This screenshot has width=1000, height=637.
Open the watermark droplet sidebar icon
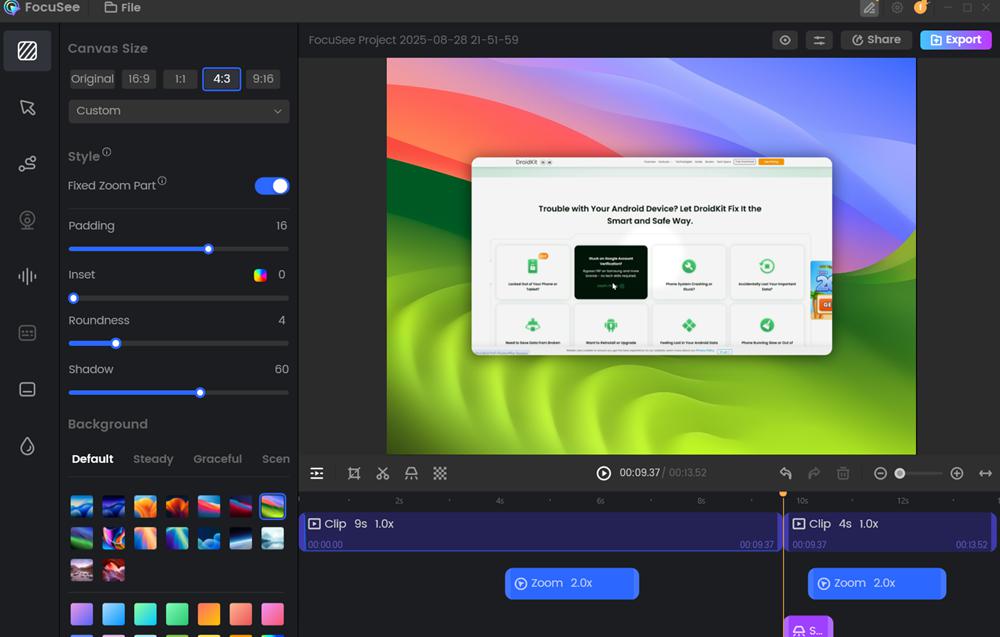click(27, 446)
